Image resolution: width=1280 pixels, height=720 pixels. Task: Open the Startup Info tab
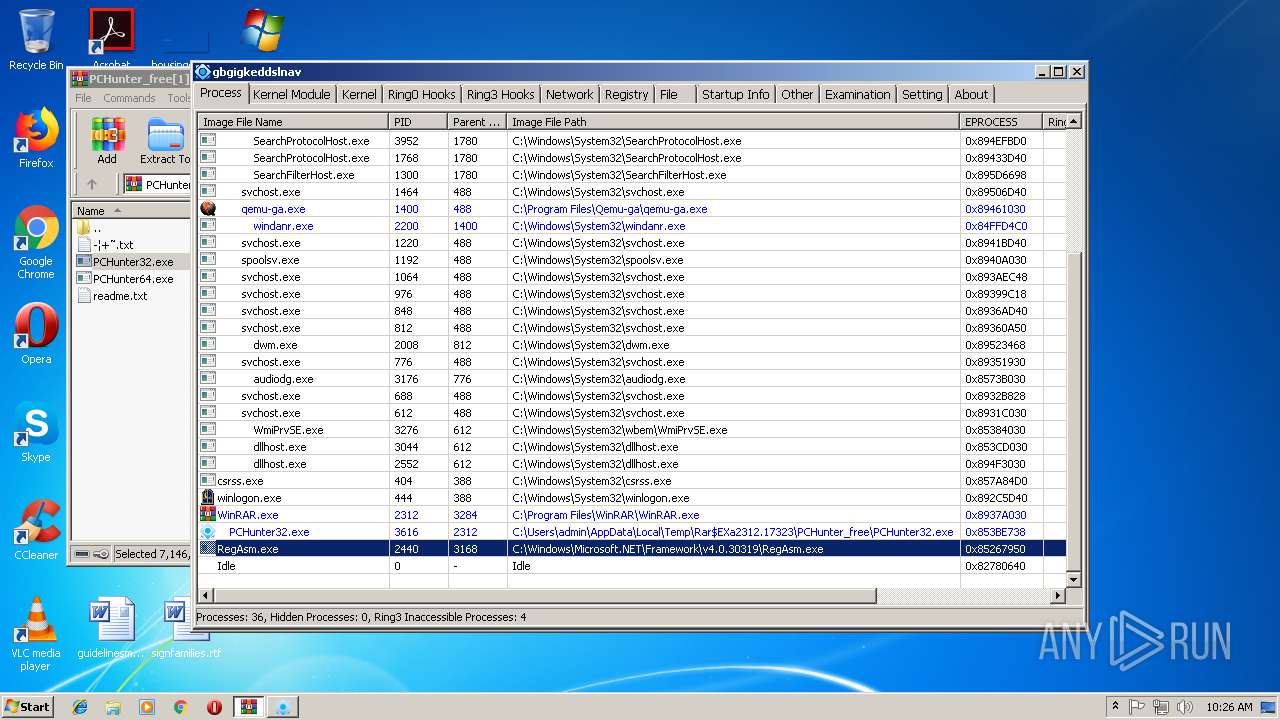coord(735,94)
